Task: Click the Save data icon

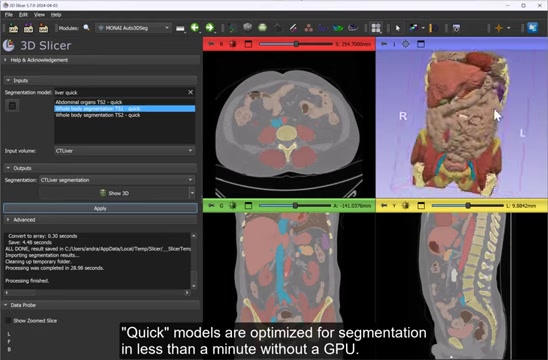Action: (43, 28)
